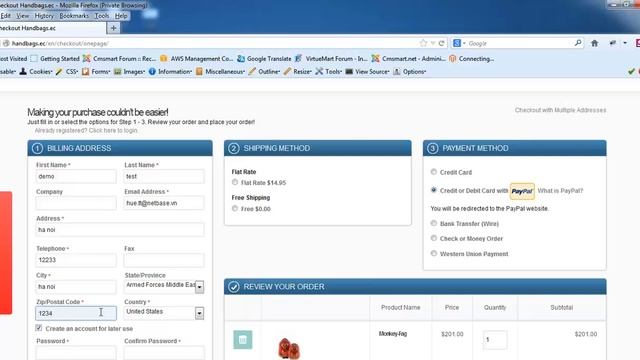Open Forms menu in developer toolbar
Image resolution: width=640 pixels, height=360 pixels.
96,71
